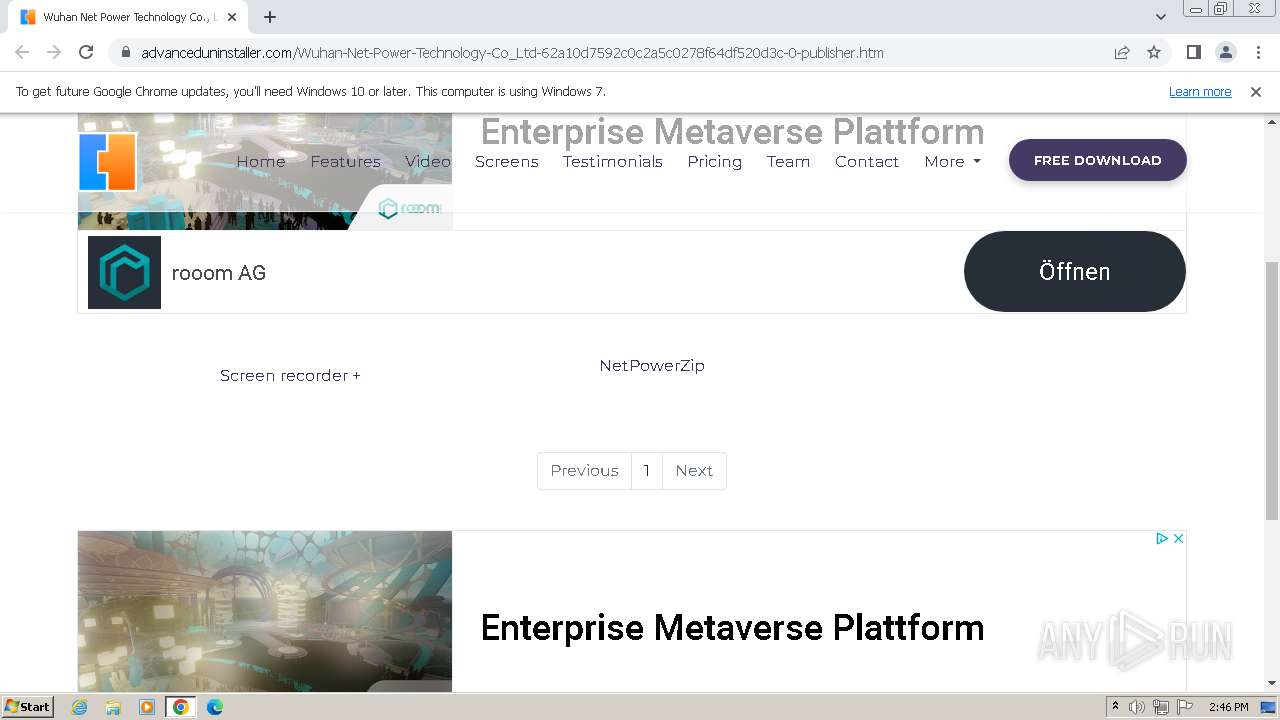Click the Öffnen ad button

(1075, 271)
